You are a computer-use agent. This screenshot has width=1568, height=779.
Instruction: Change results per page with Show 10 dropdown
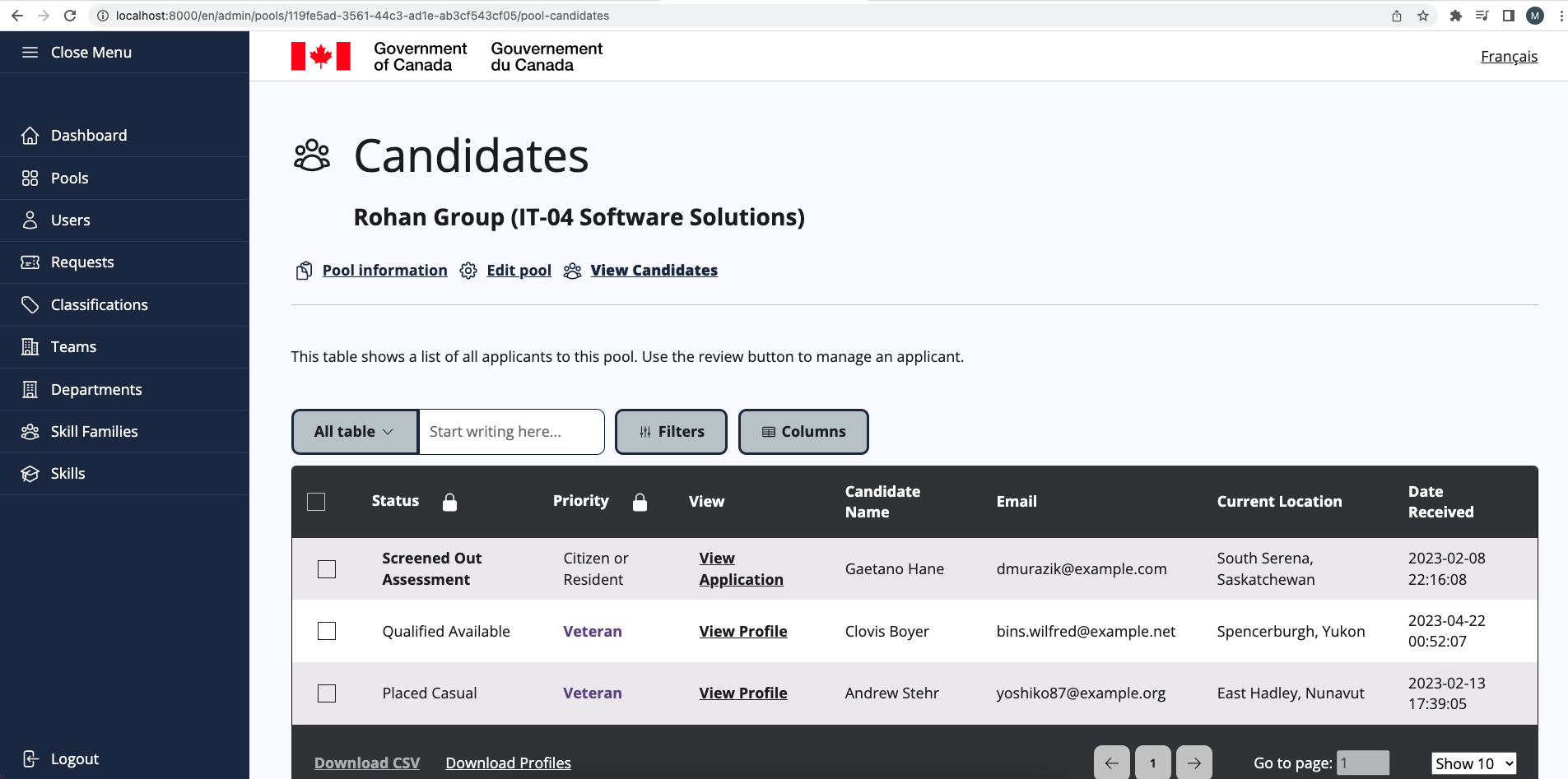point(1473,763)
